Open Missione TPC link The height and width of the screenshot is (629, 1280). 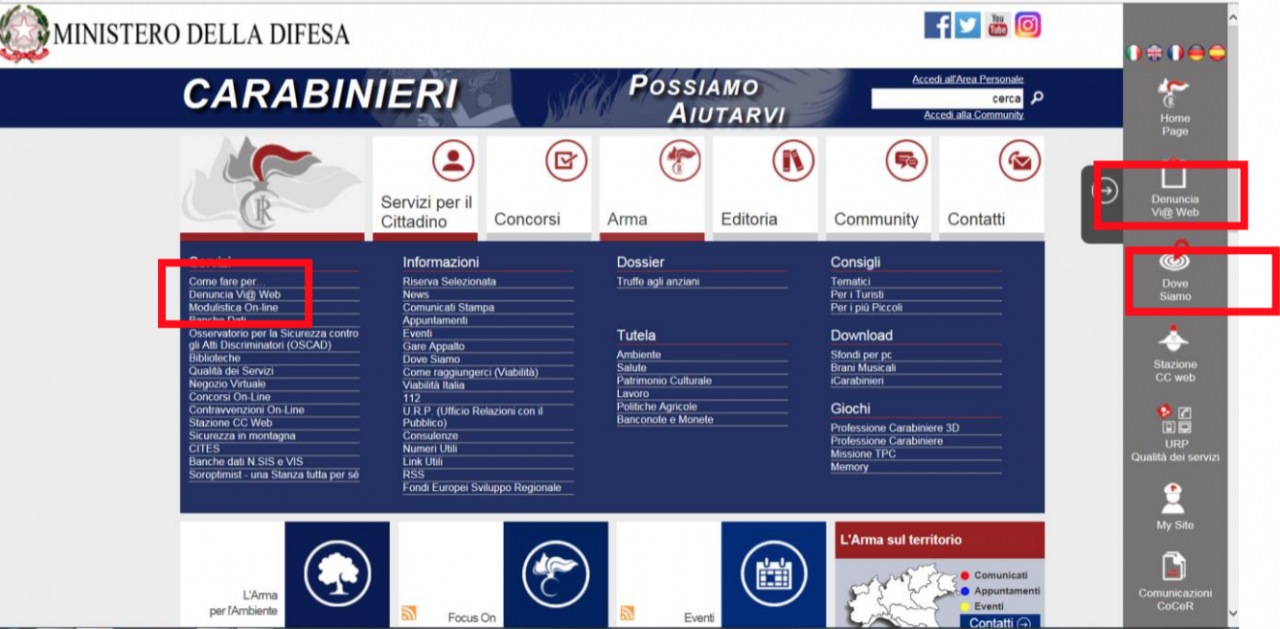pyautogui.click(x=863, y=454)
